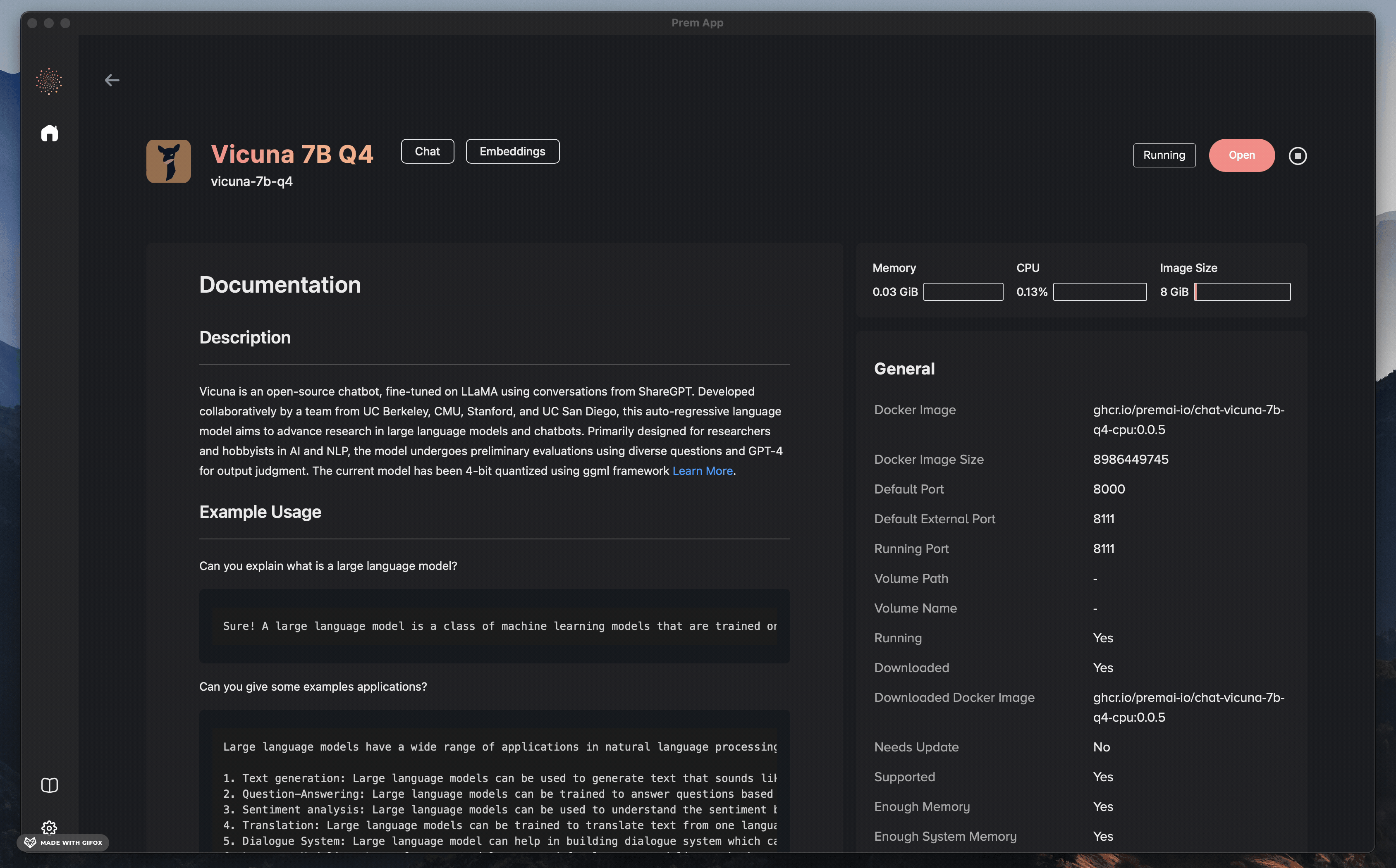This screenshot has width=1396, height=868.
Task: Open settings gear in sidebar
Action: tap(49, 827)
